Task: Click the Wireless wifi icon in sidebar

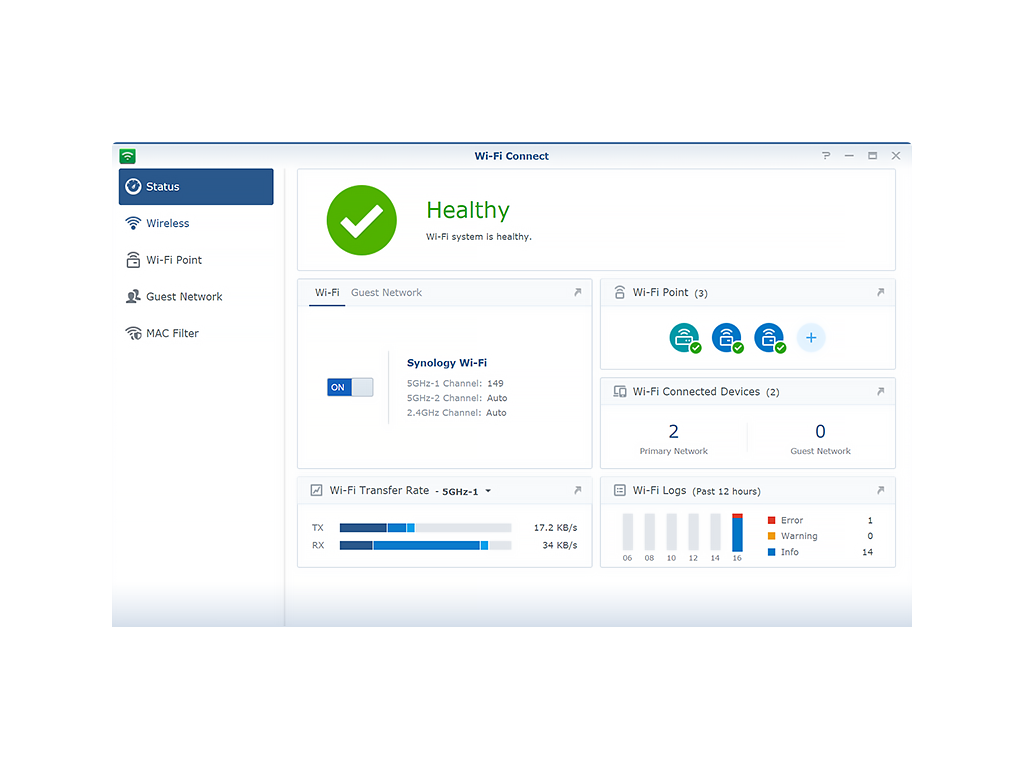Action: tap(133, 223)
